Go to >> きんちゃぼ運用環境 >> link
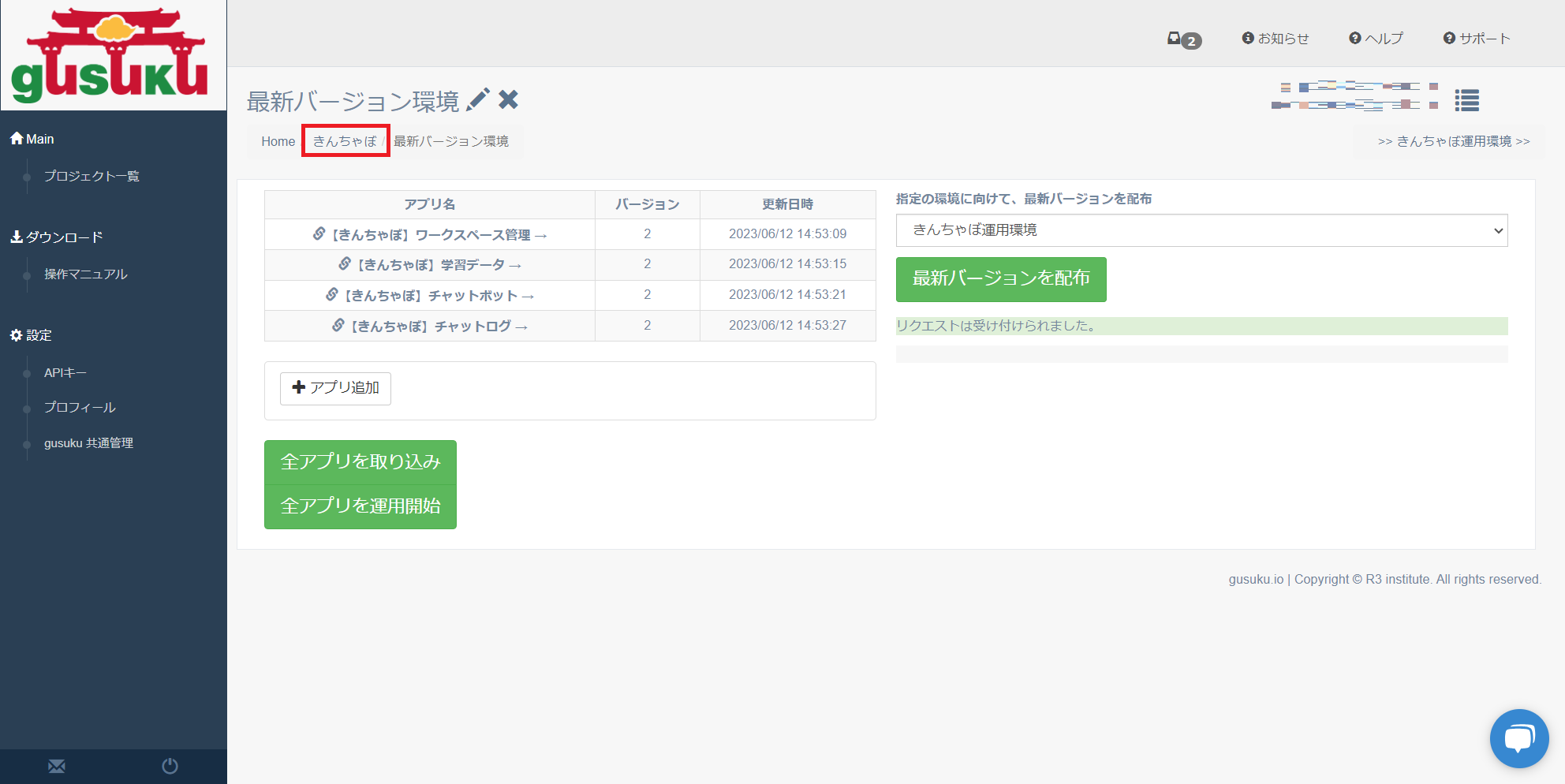1565x784 pixels. (1453, 141)
